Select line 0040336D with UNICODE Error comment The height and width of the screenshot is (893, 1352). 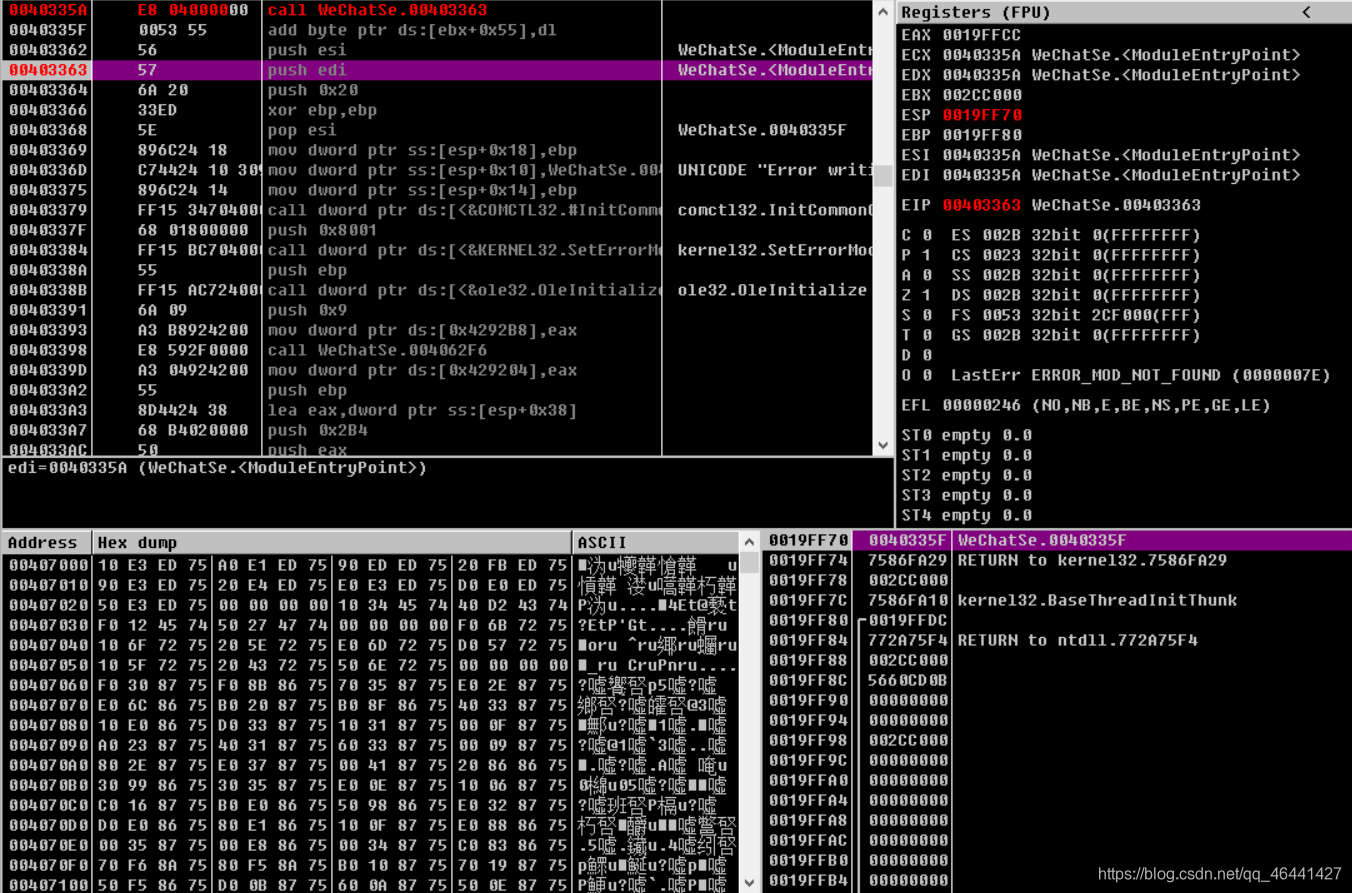[x=438, y=170]
